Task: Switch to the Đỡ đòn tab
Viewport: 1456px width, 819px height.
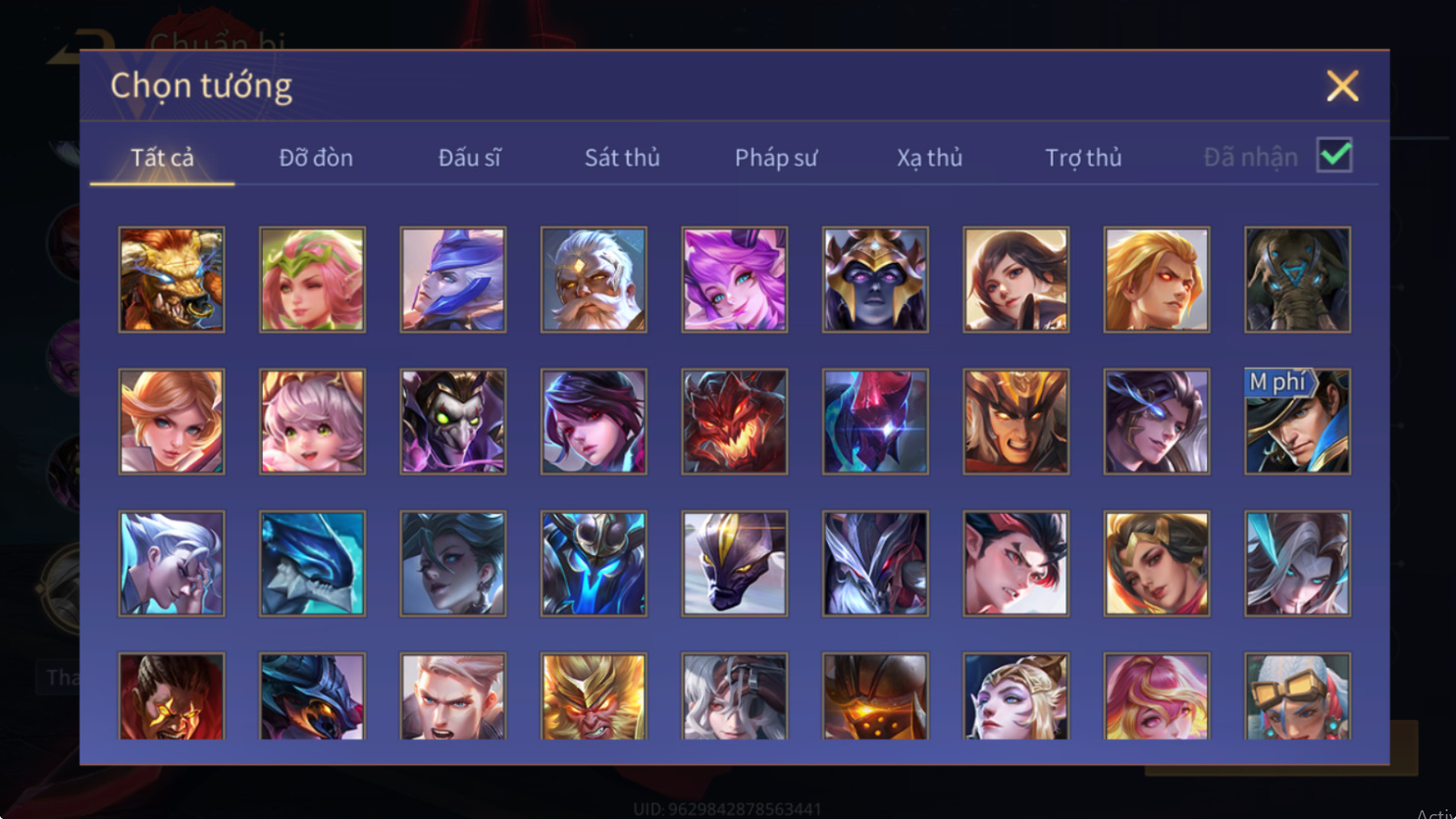Action: [x=316, y=157]
